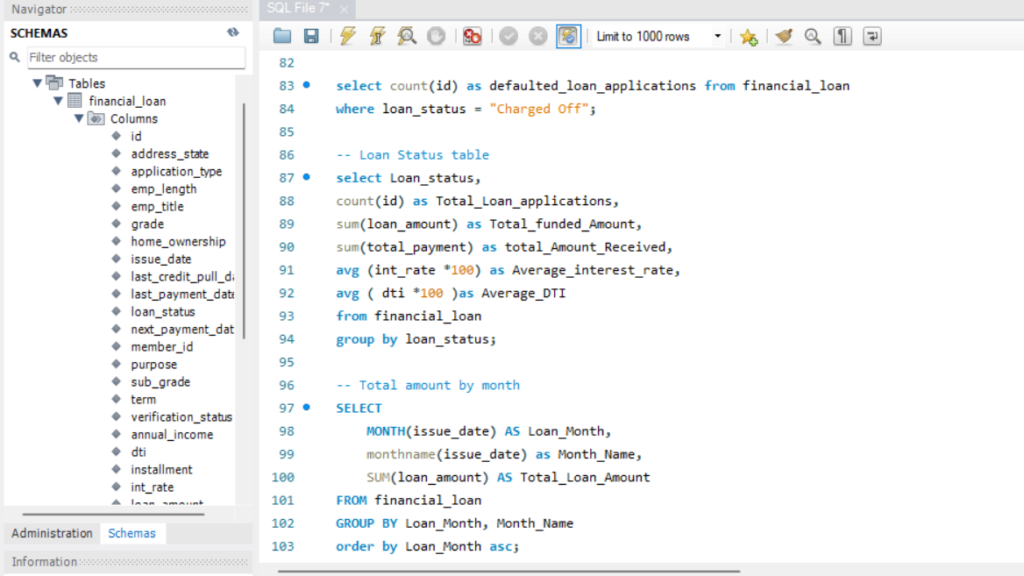Click the navigator horizontal scrollbar
The width and height of the screenshot is (1024, 576).
tap(114, 514)
